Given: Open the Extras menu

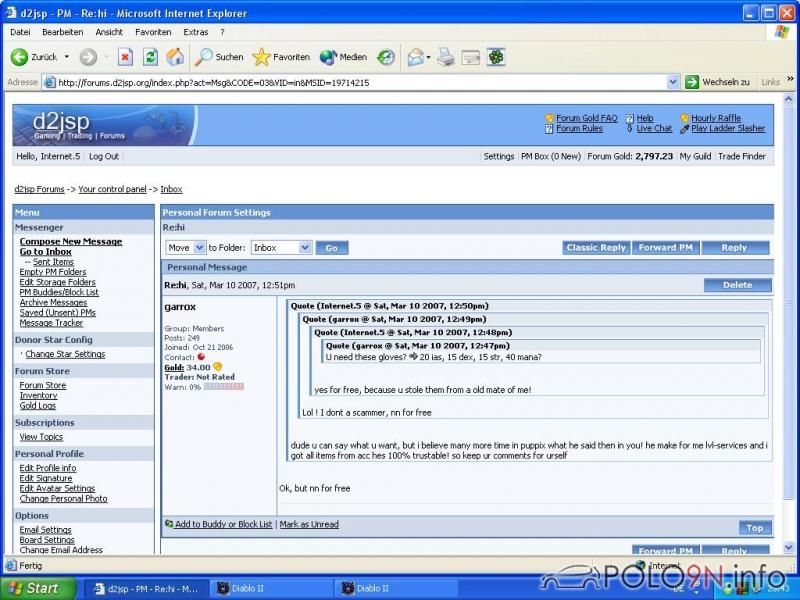Looking at the screenshot, I should [196, 32].
